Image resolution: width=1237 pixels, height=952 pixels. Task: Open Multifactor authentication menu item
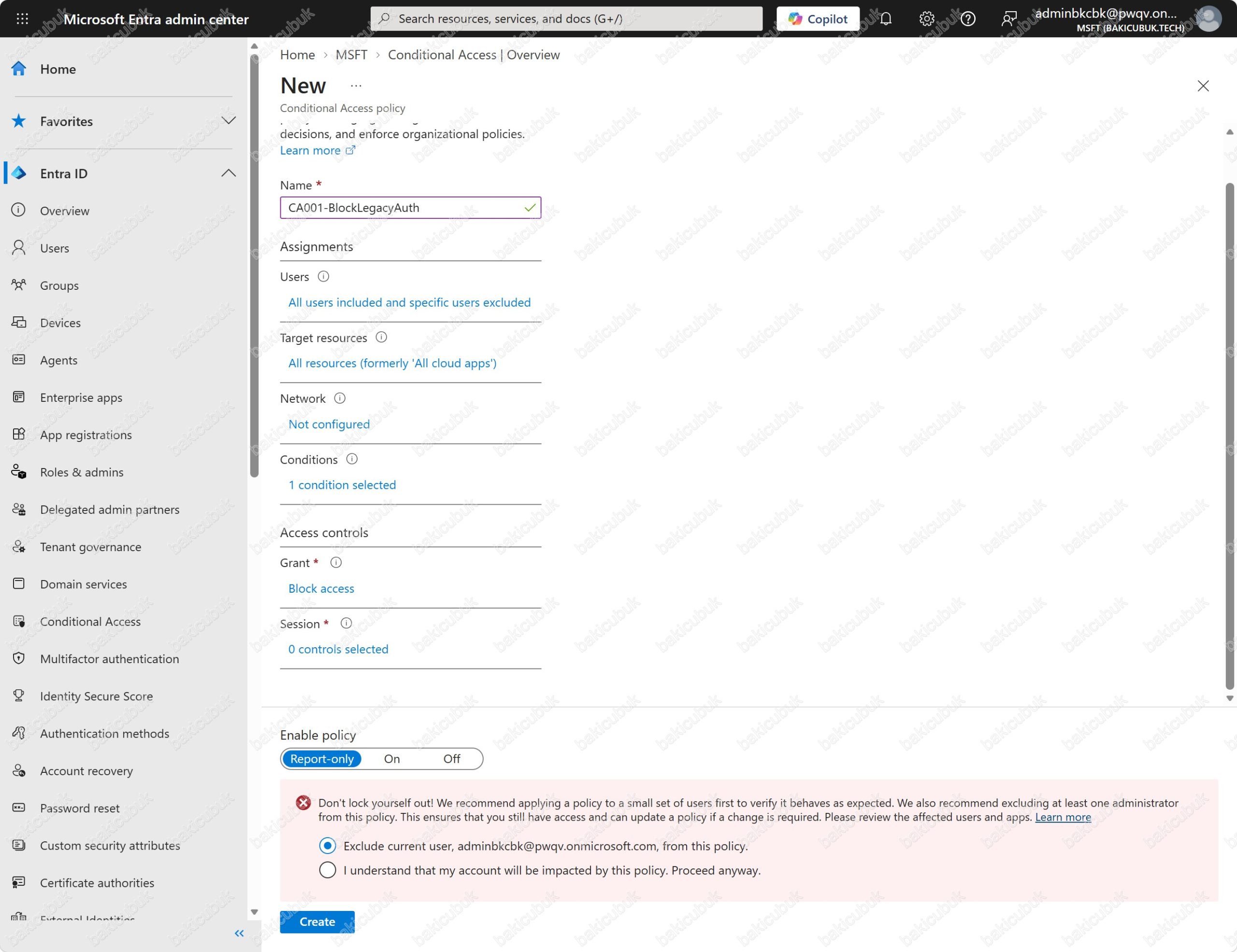tap(109, 659)
